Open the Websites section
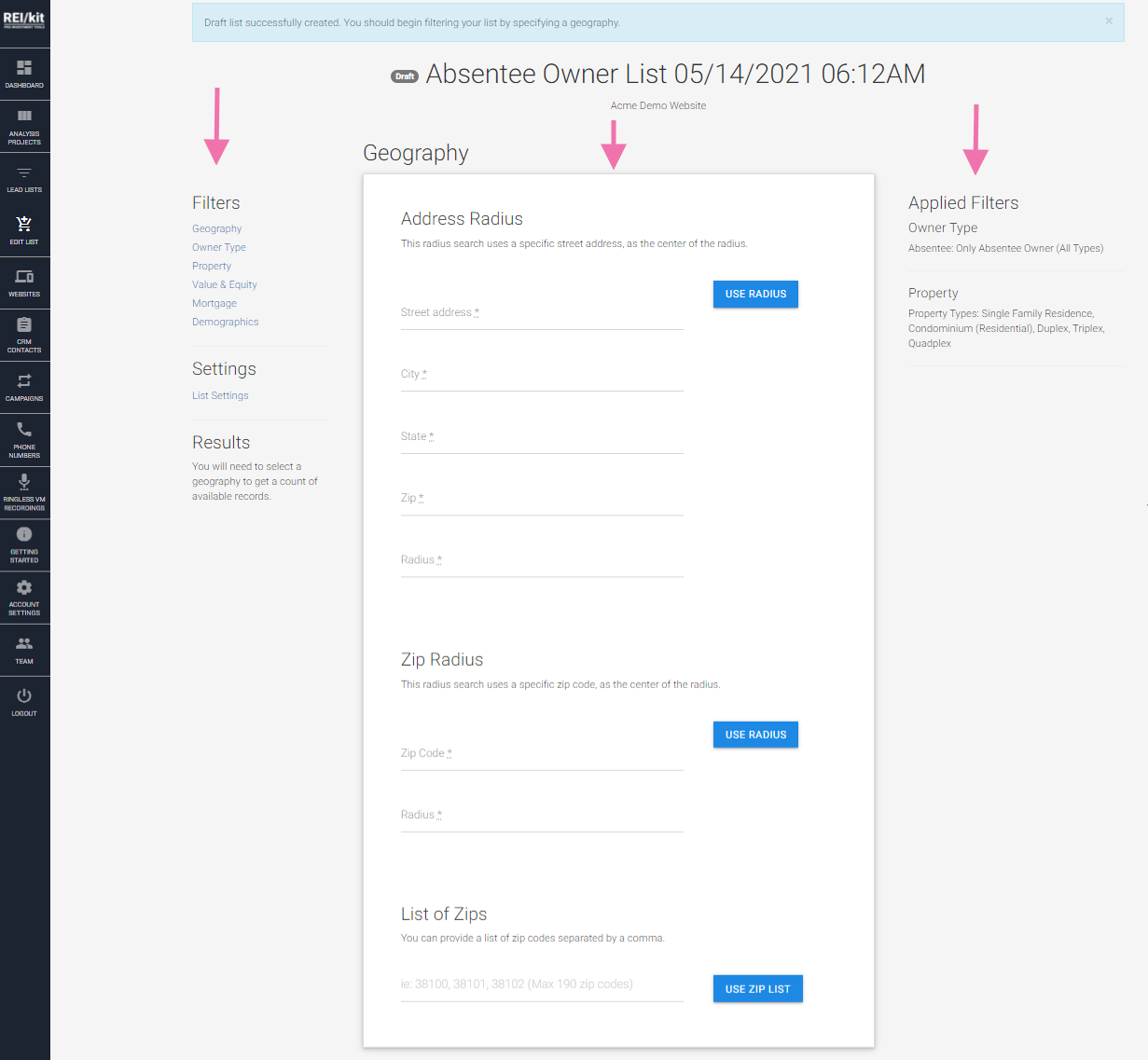Viewport: 1148px width, 1060px height. [x=24, y=282]
